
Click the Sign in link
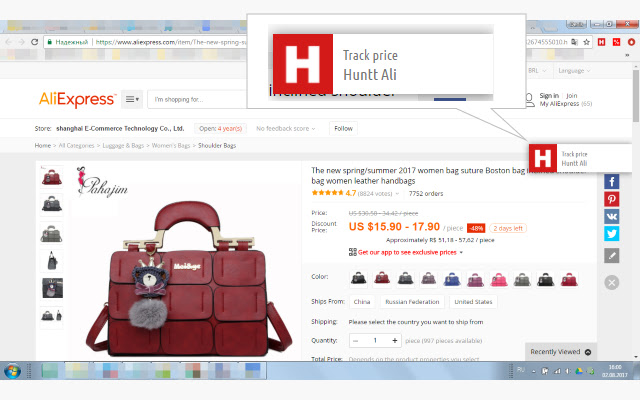click(x=549, y=96)
